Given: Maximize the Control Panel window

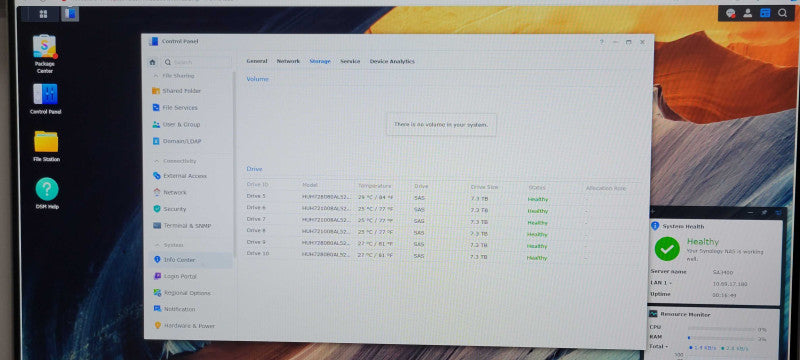Looking at the screenshot, I should 629,42.
